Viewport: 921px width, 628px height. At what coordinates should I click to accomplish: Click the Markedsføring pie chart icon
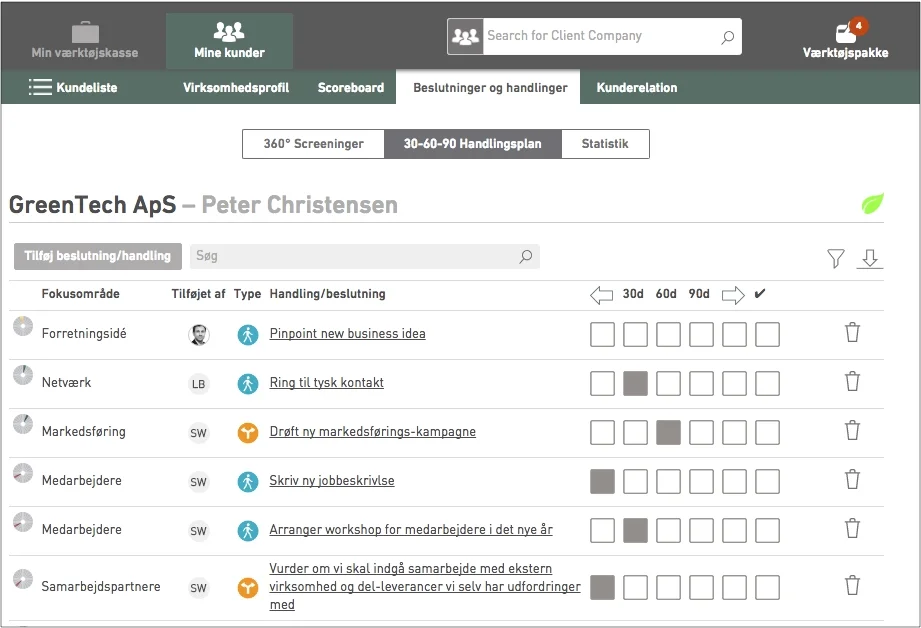pyautogui.click(x=23, y=424)
